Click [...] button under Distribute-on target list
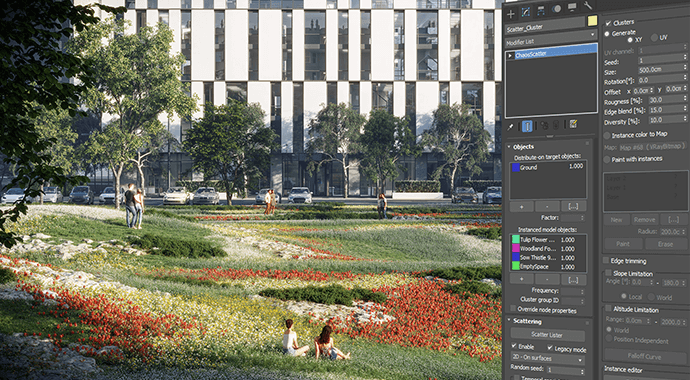 pyautogui.click(x=574, y=206)
